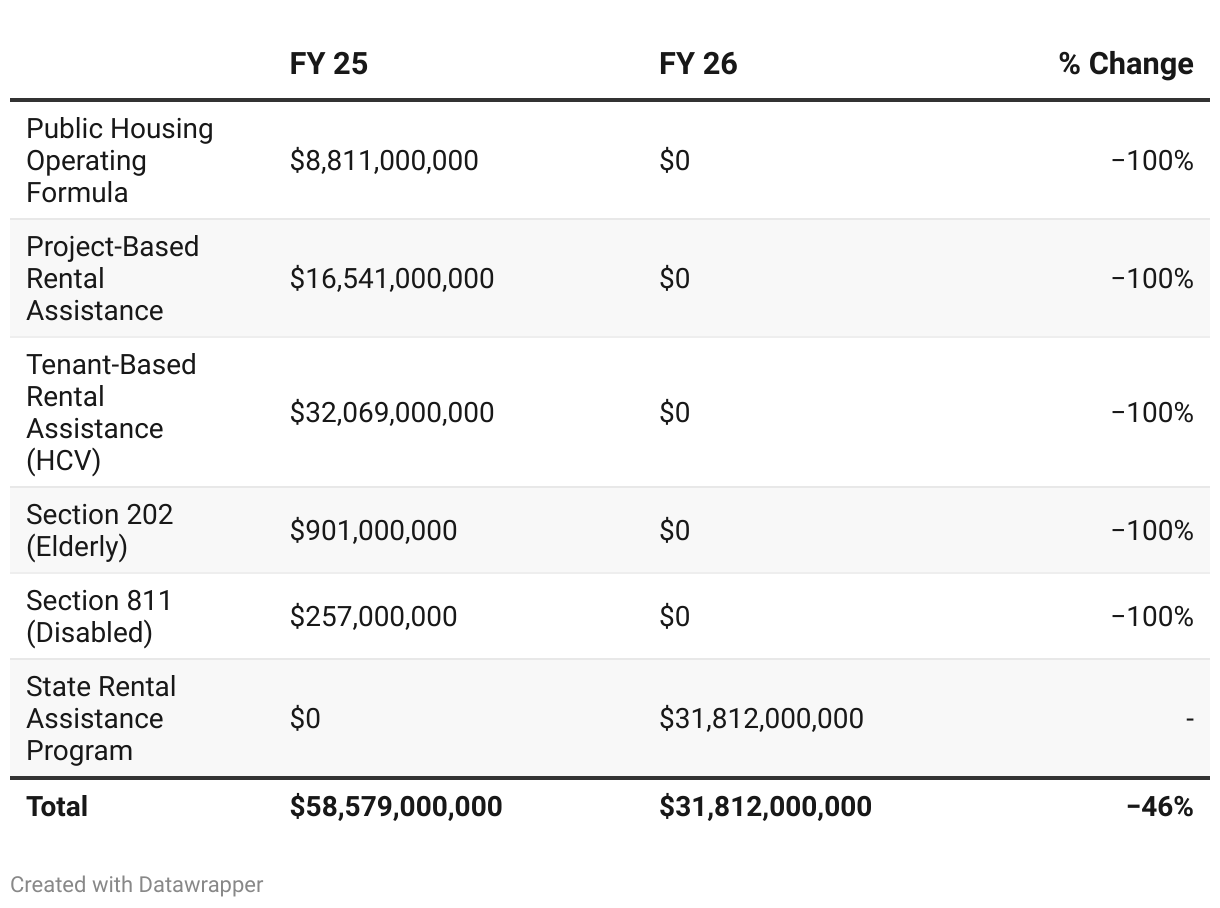This screenshot has height=908, width=1220.
Task: Select the Section 202 (Elderly) row label
Action: click(99, 531)
